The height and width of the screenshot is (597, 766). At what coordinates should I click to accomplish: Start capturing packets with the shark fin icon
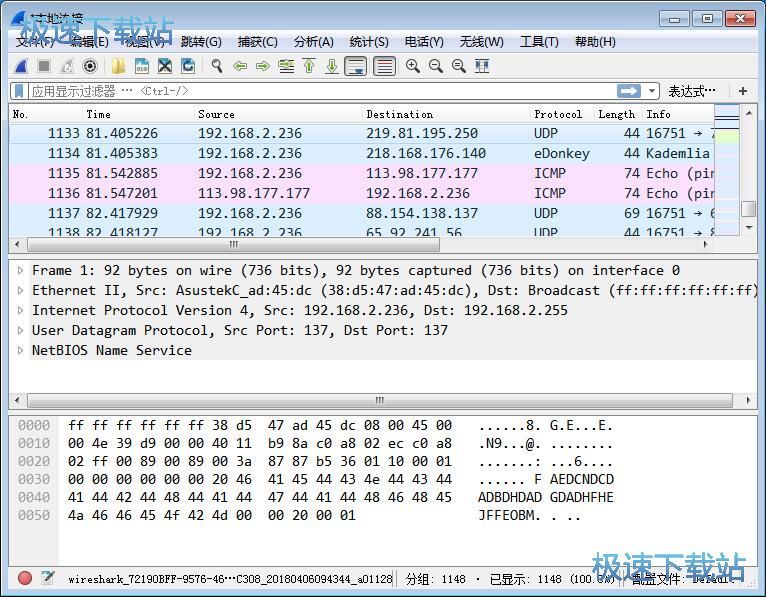pos(21,66)
